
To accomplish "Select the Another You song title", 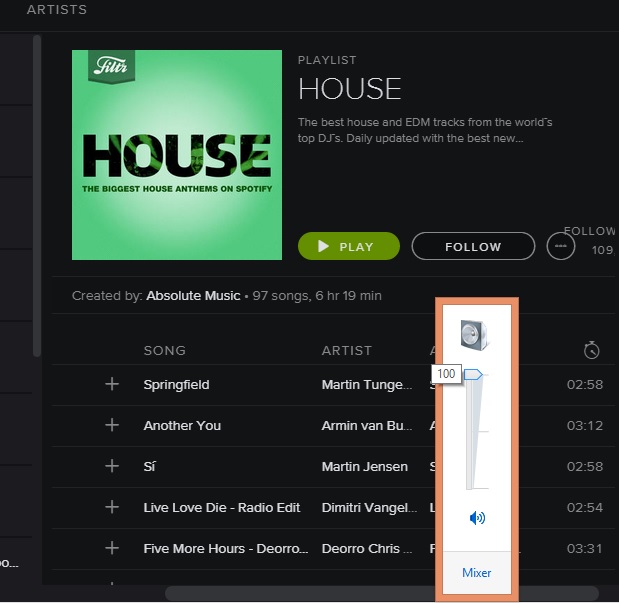I will [x=182, y=426].
